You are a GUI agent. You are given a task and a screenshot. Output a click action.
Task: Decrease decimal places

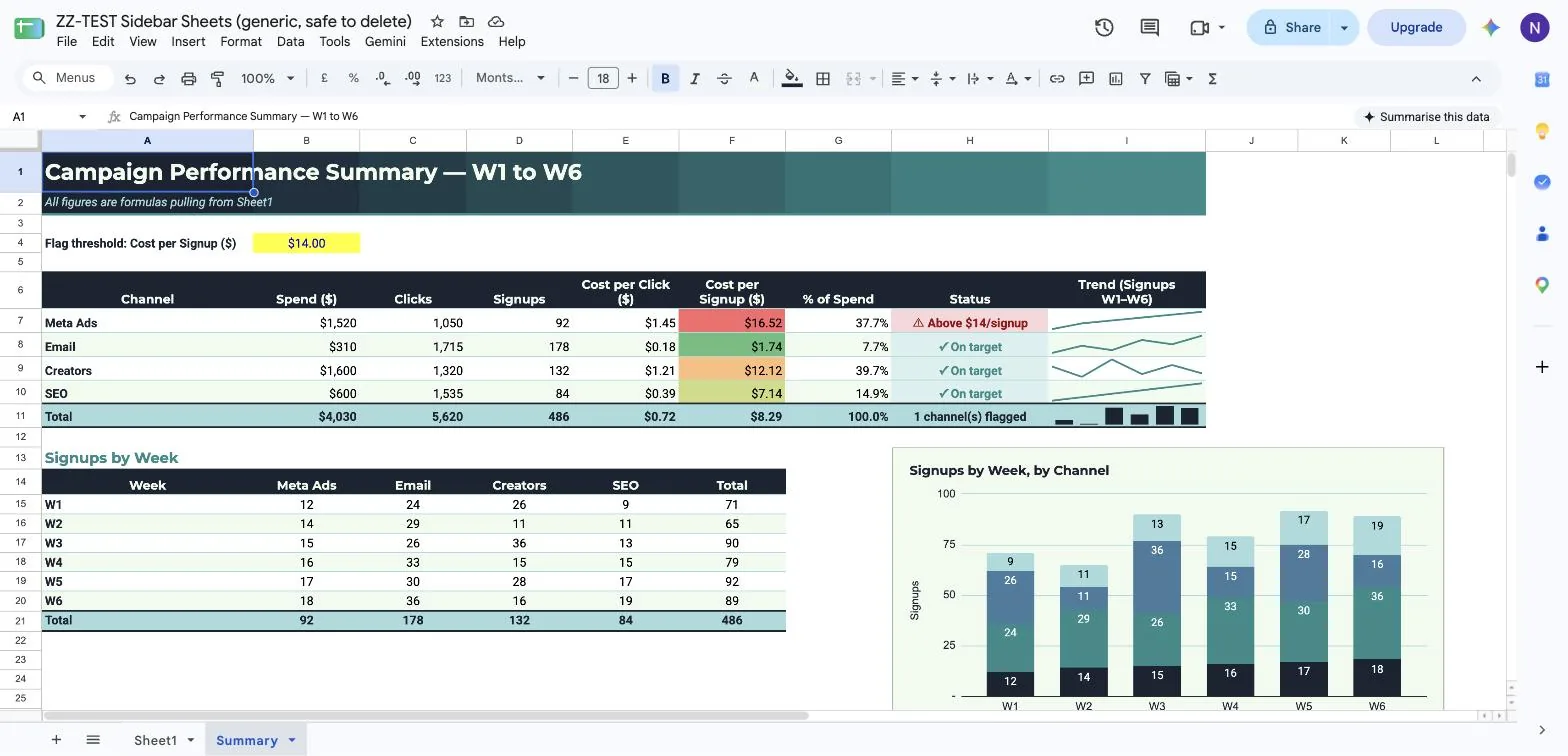[383, 78]
